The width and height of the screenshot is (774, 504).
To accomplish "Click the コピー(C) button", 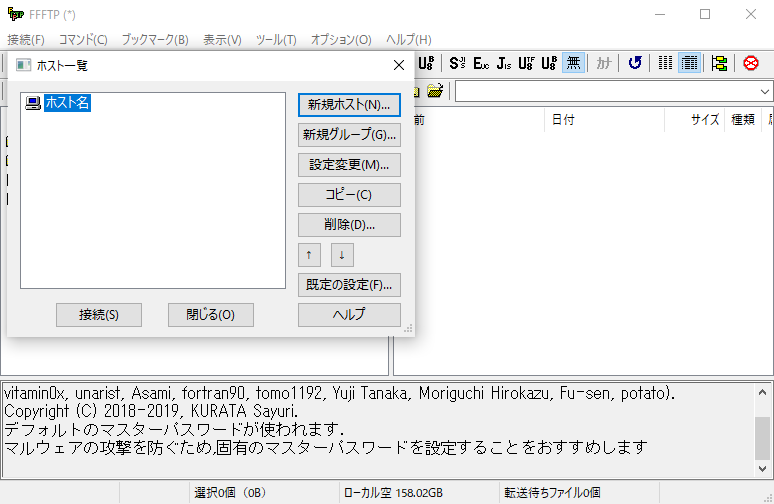I will coord(349,195).
